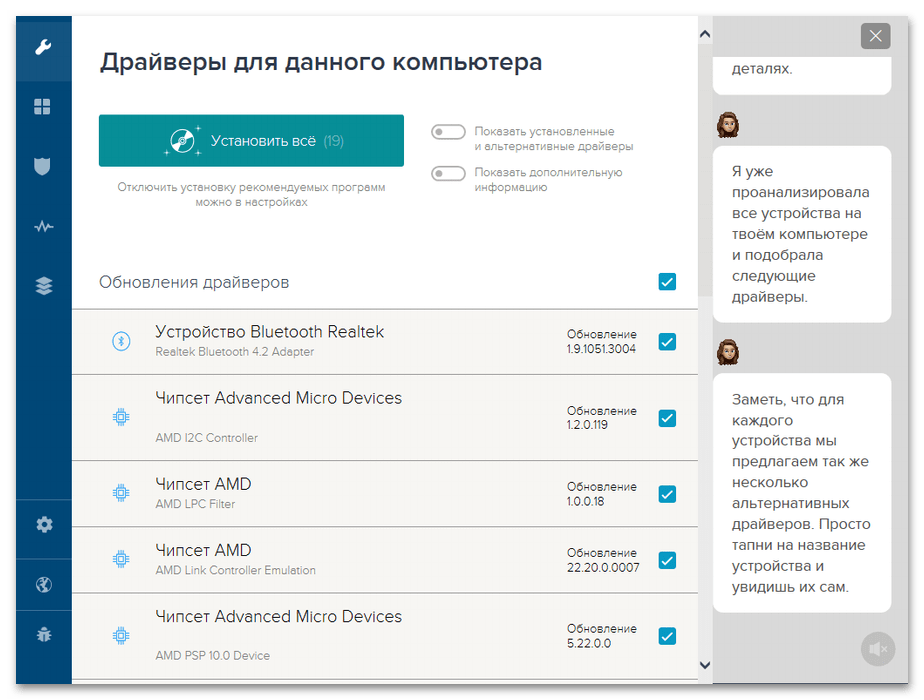Click the scrollbar down arrow of driver list
This screenshot has height=700, width=924.
pyautogui.click(x=705, y=664)
